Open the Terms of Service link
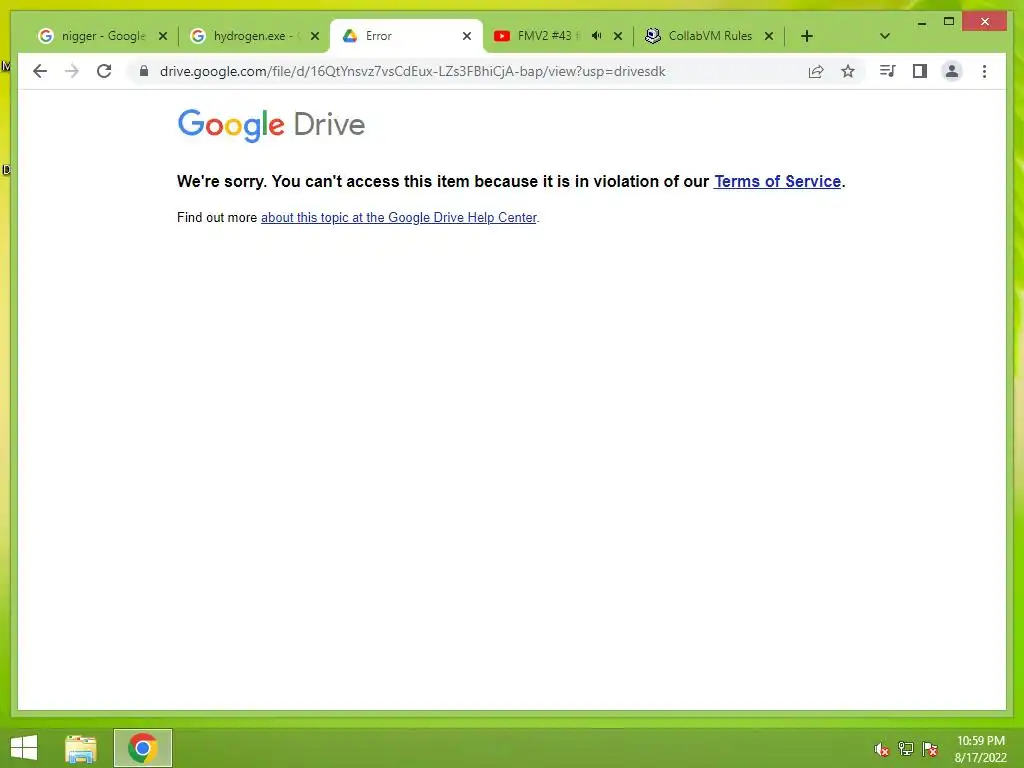The height and width of the screenshot is (768, 1024). tap(777, 181)
